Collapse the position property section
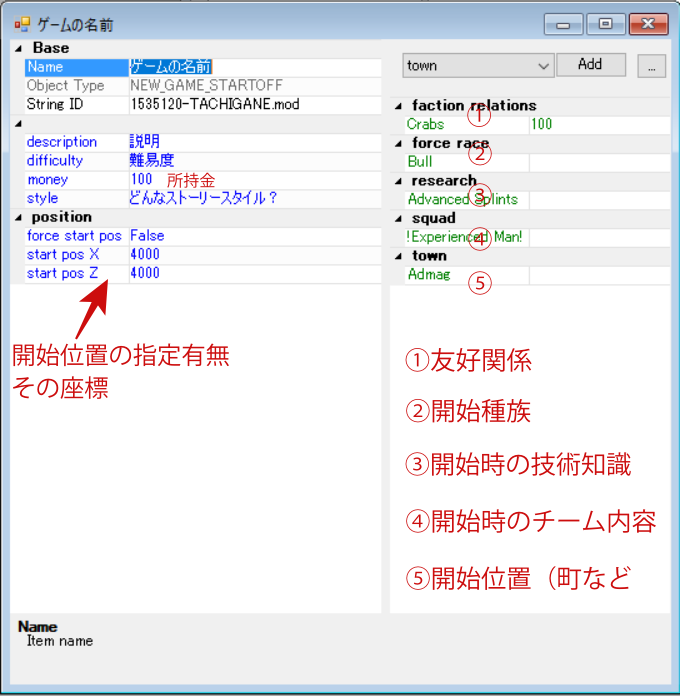The width and height of the screenshot is (680, 696). click(18, 217)
